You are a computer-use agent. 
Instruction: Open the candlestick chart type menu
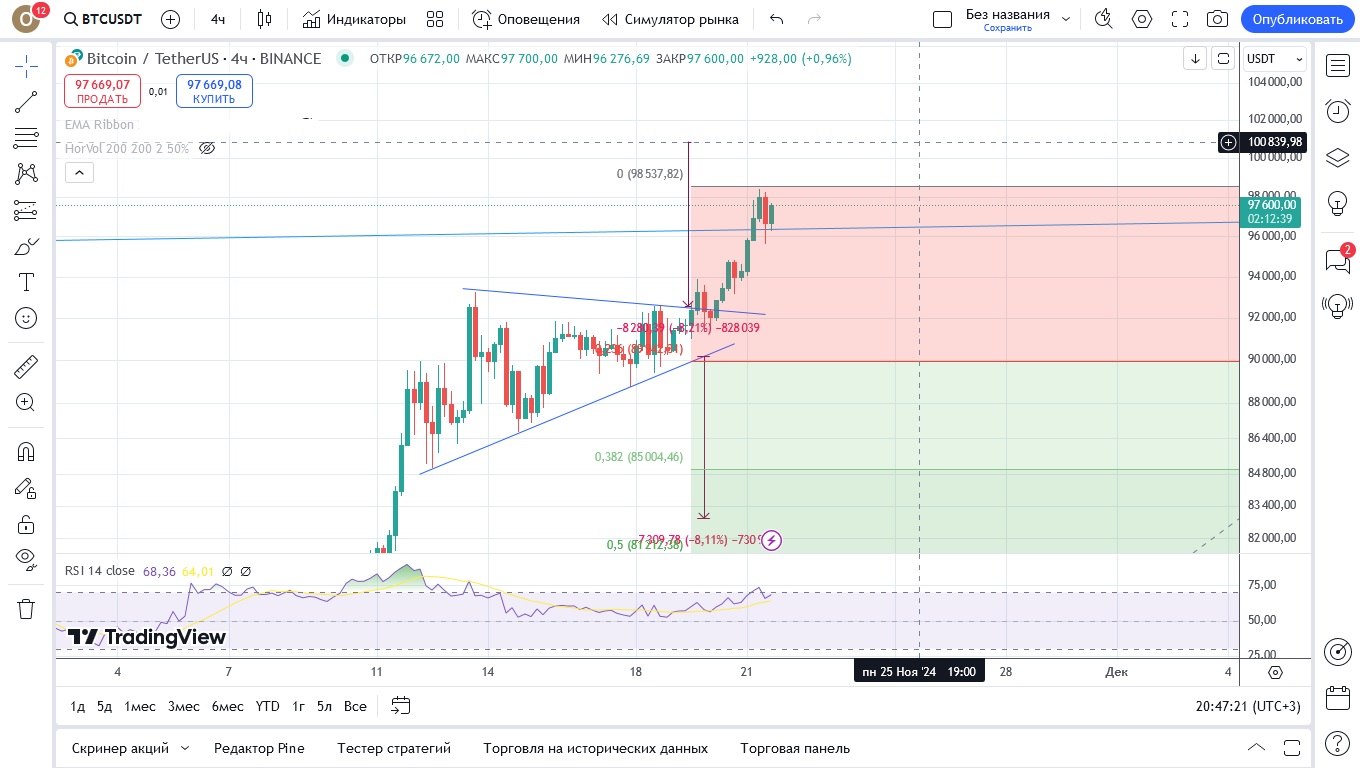pyautogui.click(x=264, y=19)
